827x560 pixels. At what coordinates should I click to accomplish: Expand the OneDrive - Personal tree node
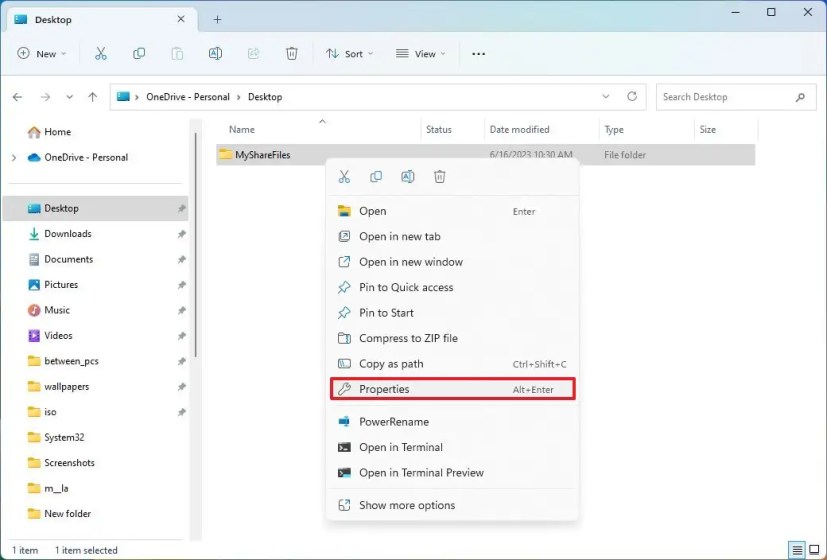(x=14, y=158)
